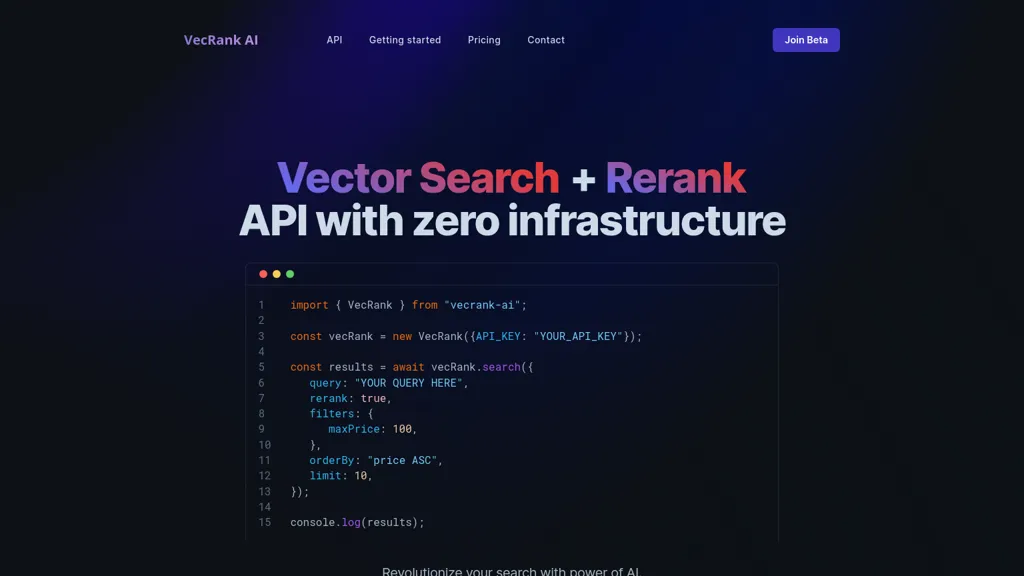Click the "price ASC" string in code

[x=402, y=460]
